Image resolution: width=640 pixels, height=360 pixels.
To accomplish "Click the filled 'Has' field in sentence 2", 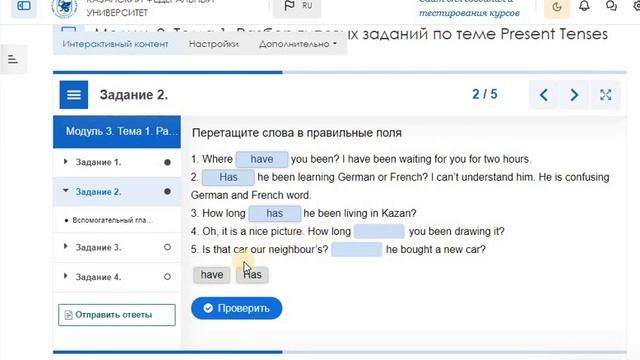I will 228,177.
